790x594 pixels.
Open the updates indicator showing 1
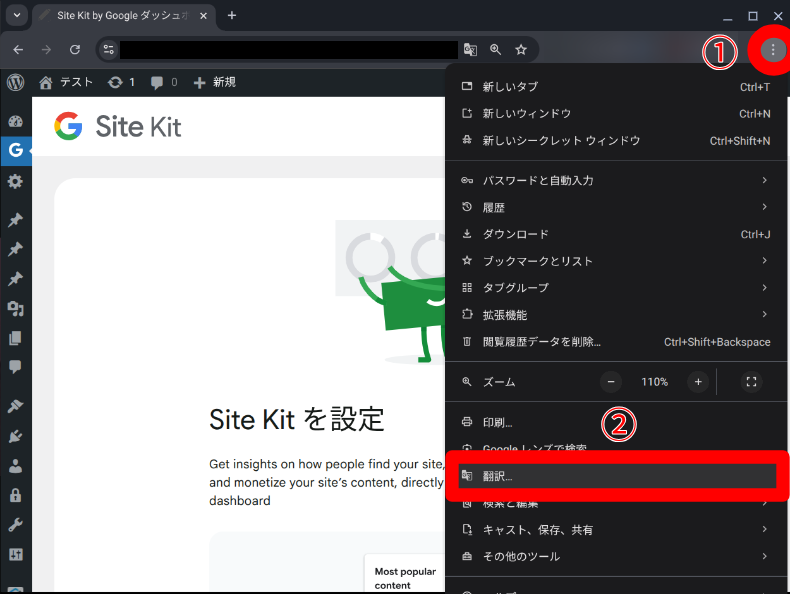[121, 82]
